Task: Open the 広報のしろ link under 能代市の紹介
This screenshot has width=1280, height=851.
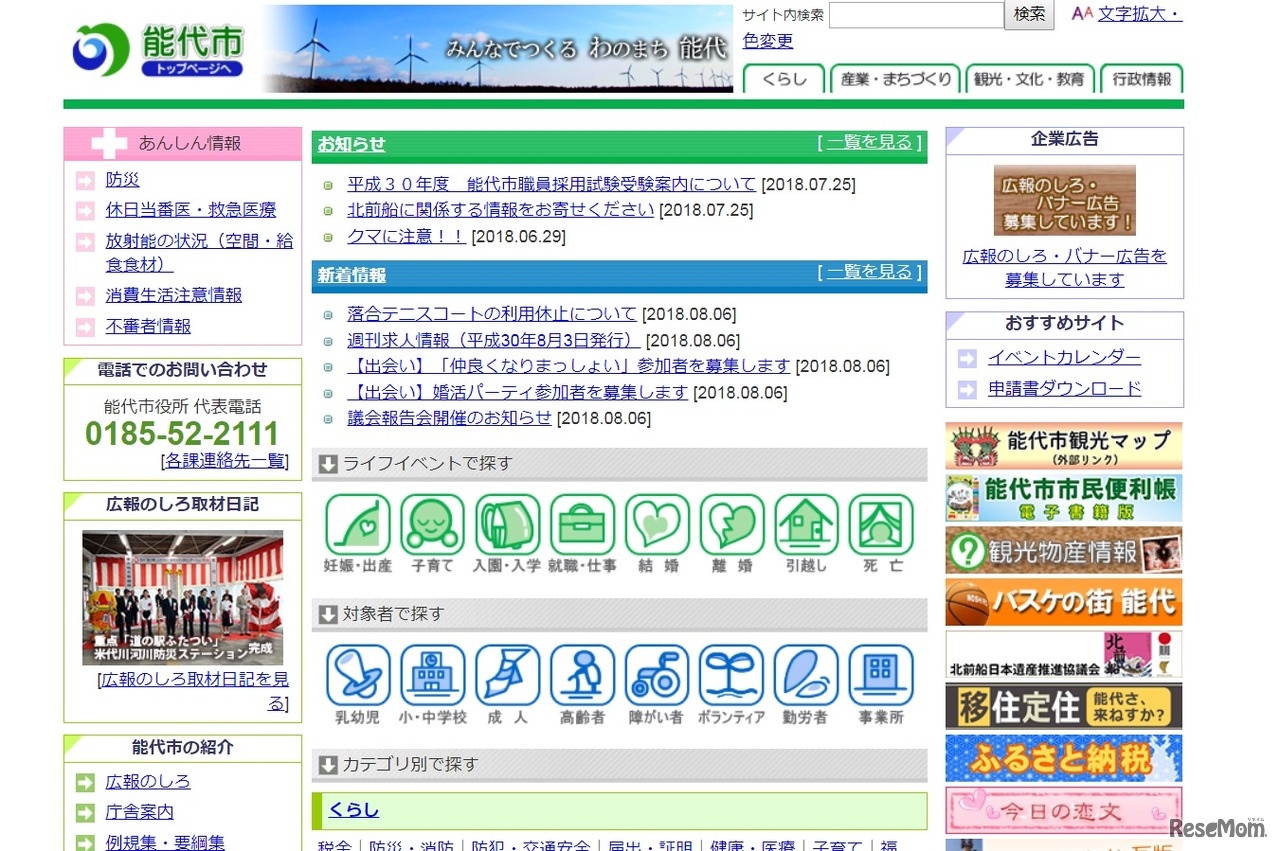Action: pyautogui.click(x=148, y=781)
